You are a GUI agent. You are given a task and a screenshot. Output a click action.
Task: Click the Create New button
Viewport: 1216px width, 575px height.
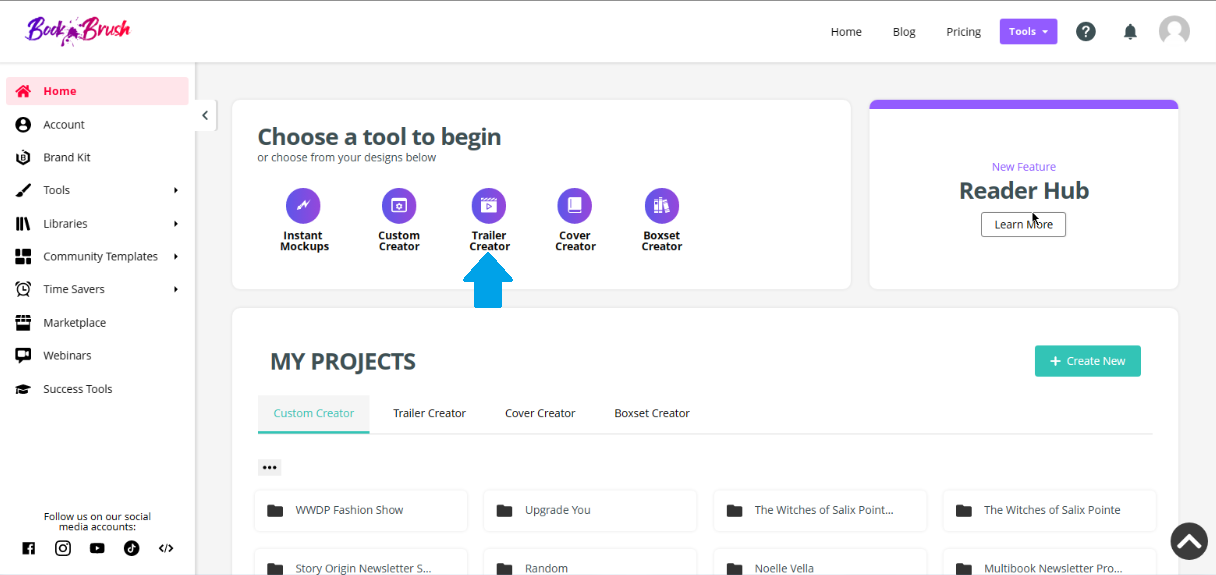1087,361
